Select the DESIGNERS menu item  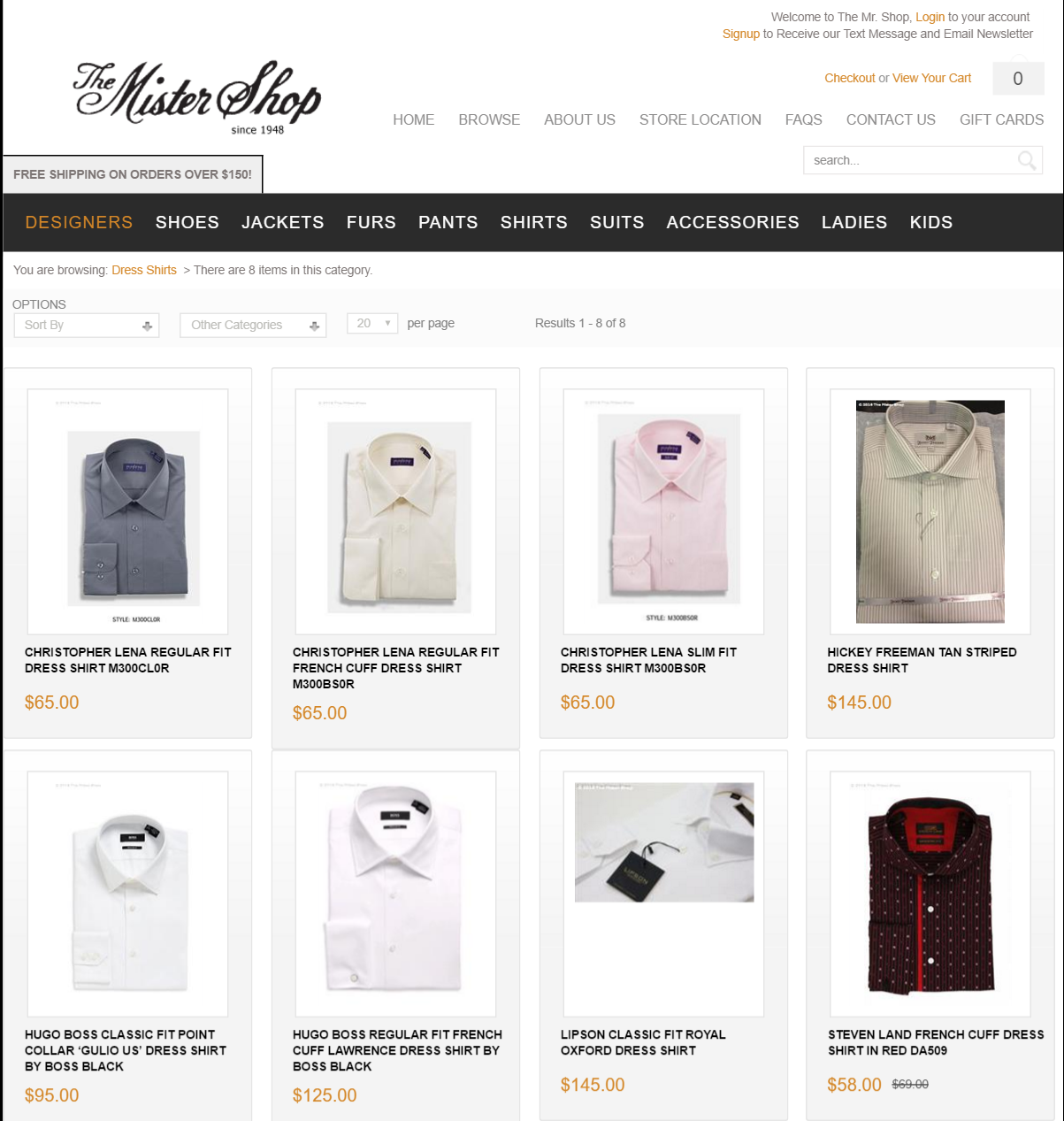[79, 222]
